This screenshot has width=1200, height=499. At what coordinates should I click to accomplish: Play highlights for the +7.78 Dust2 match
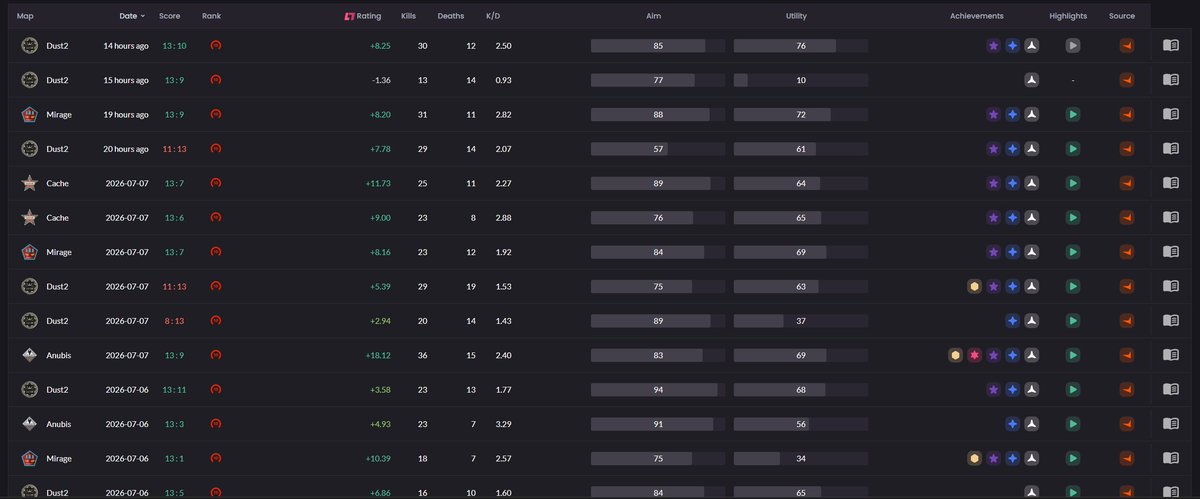(1072, 149)
